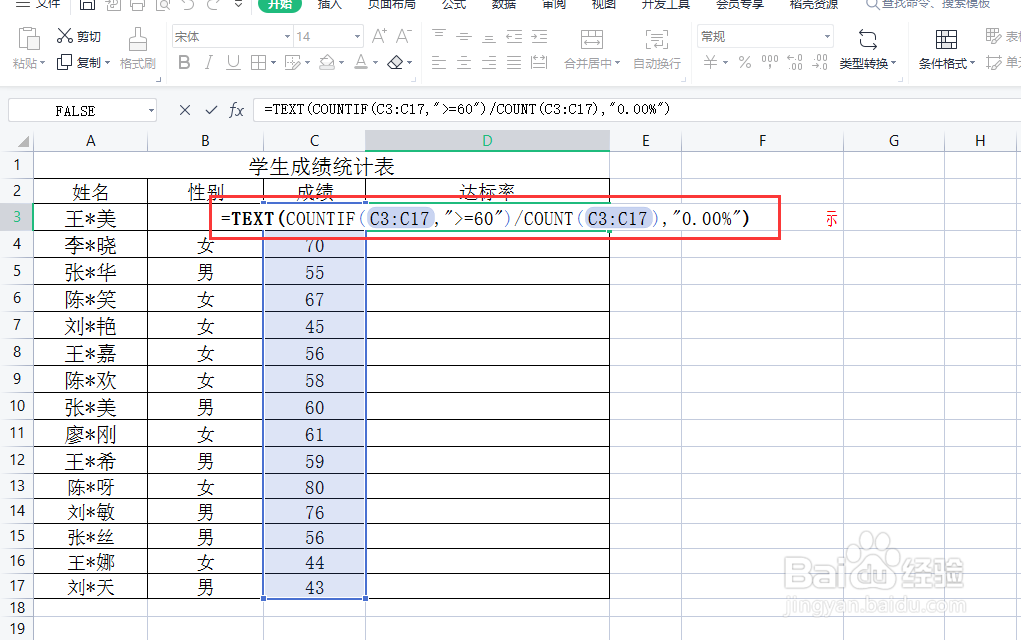Click the increase indent icon
Screen dimensions: 1021x640
tap(539, 36)
